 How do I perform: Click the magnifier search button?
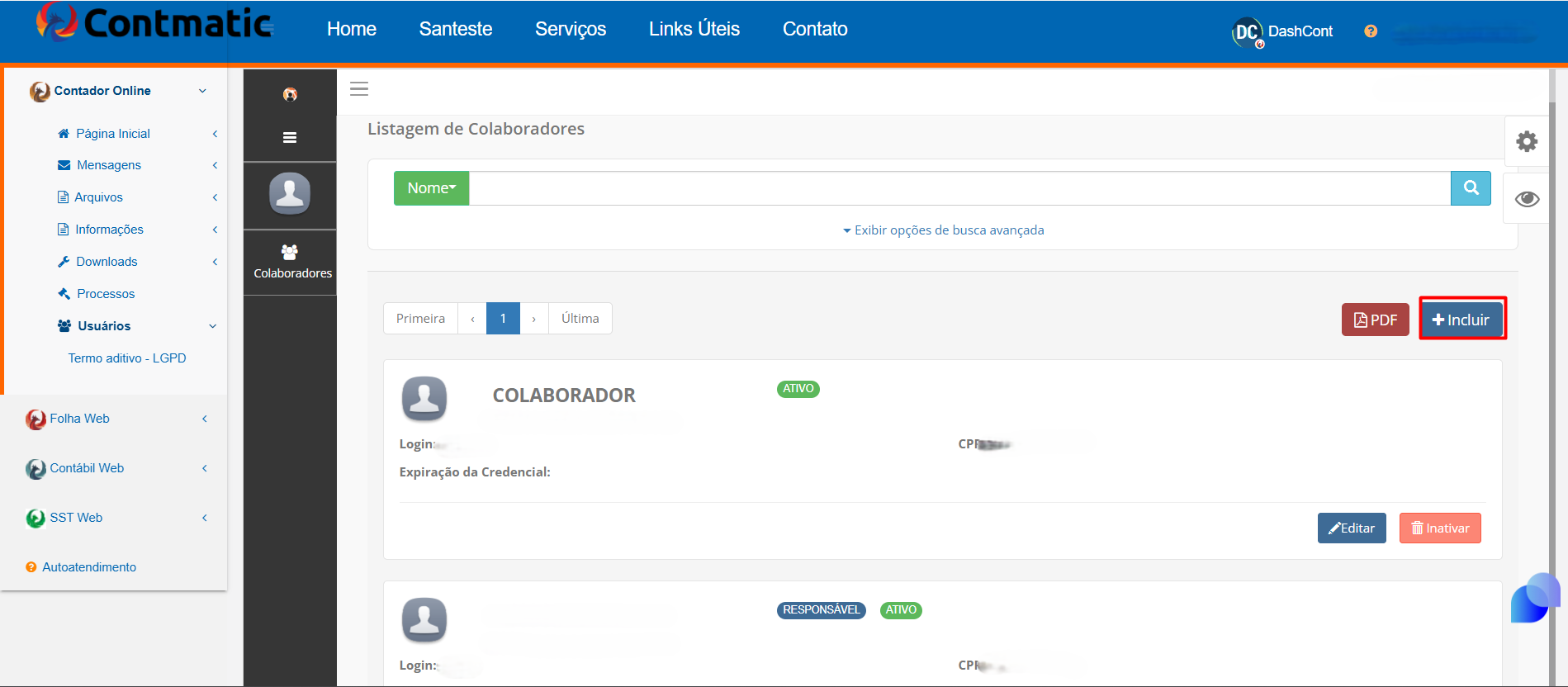pyautogui.click(x=1471, y=188)
